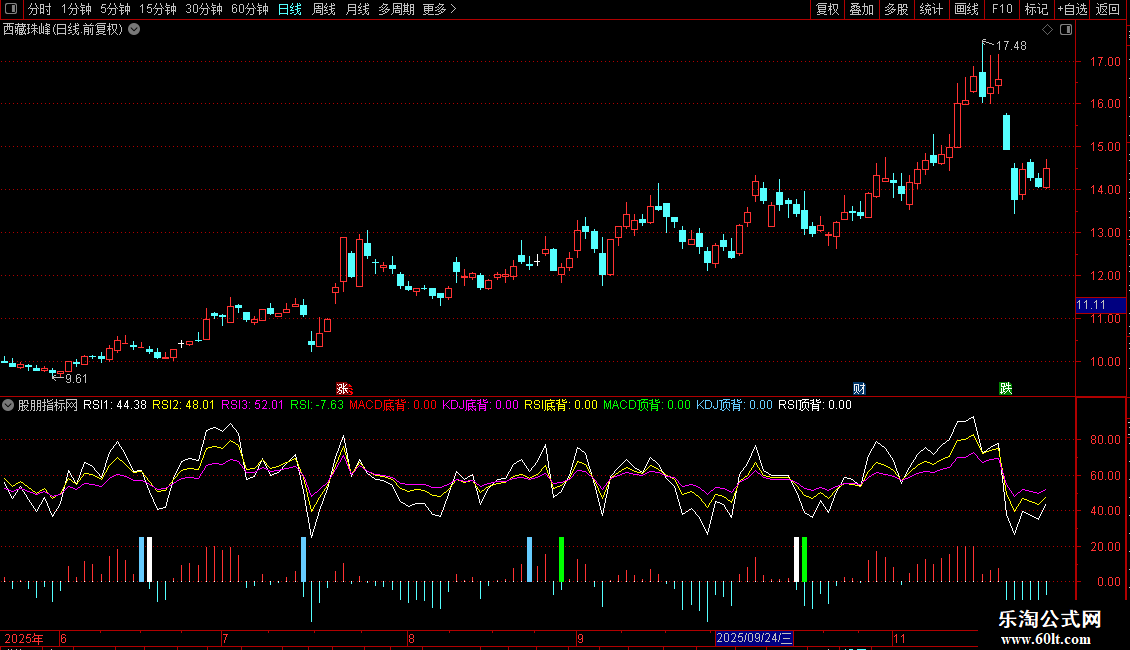The height and width of the screenshot is (650, 1130).
Task: Click the panel layout icon at top-left
Action: click(11, 9)
